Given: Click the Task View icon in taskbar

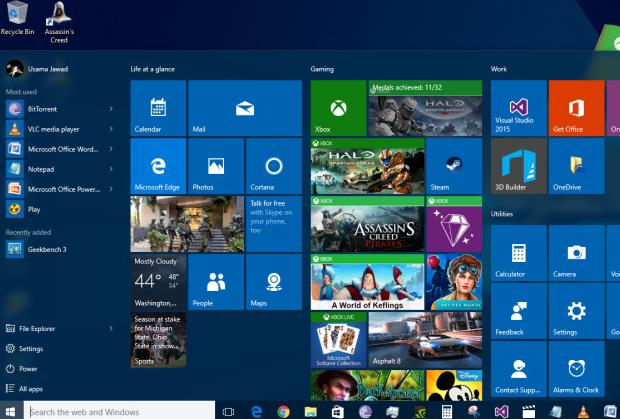Looking at the screenshot, I should (x=229, y=411).
